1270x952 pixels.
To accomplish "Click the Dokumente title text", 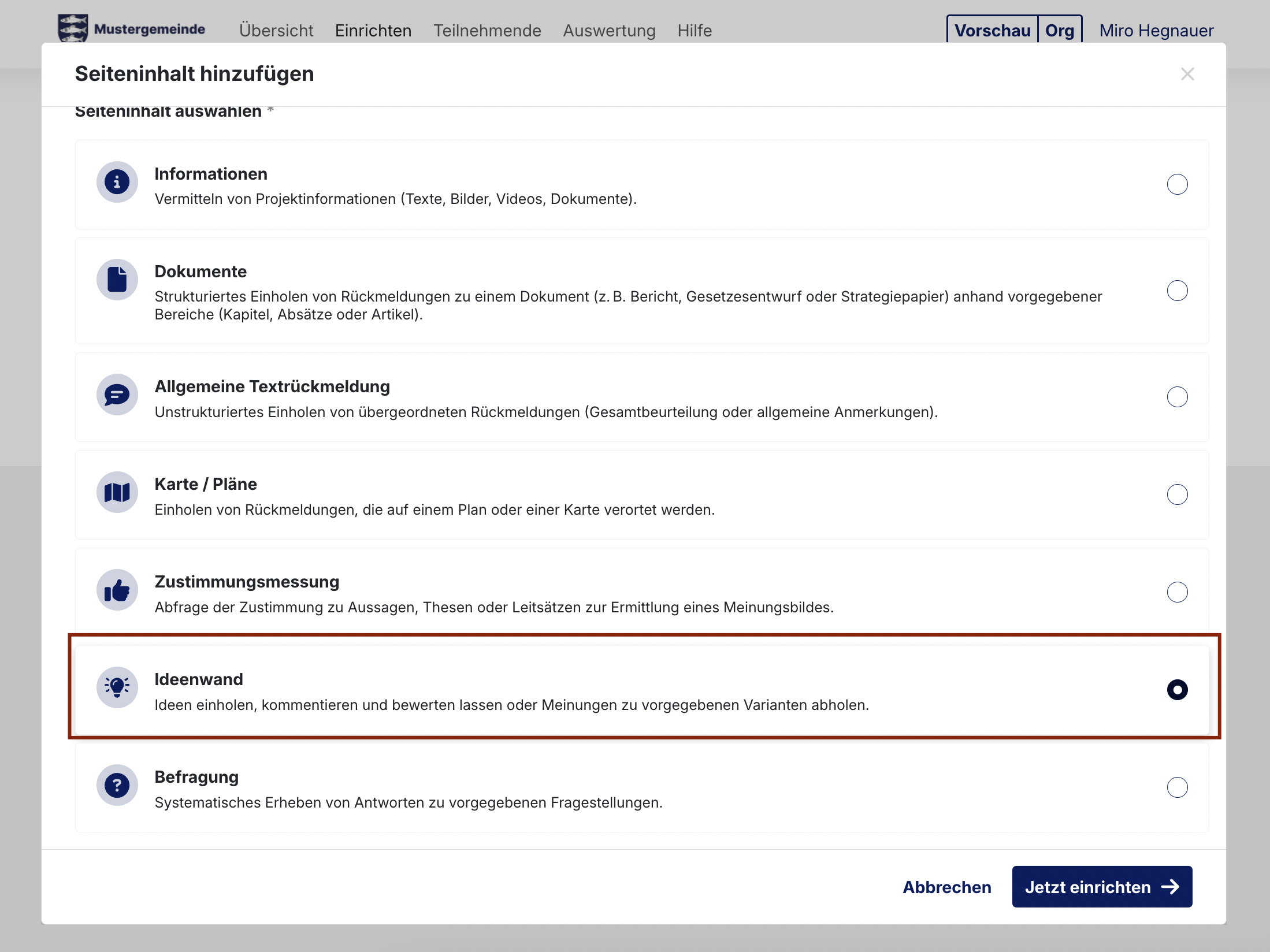I will tap(200, 272).
